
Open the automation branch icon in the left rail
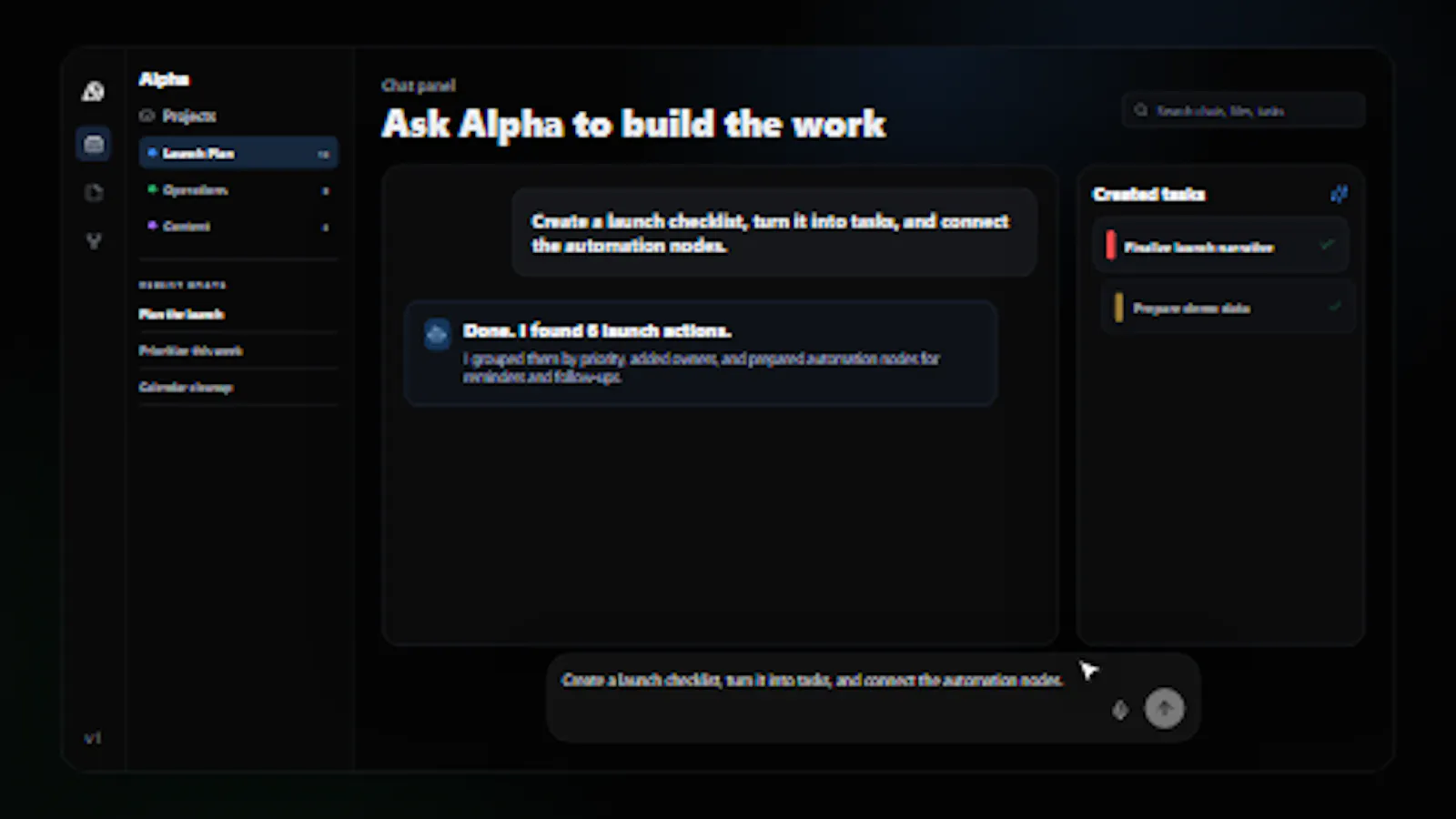(x=93, y=241)
